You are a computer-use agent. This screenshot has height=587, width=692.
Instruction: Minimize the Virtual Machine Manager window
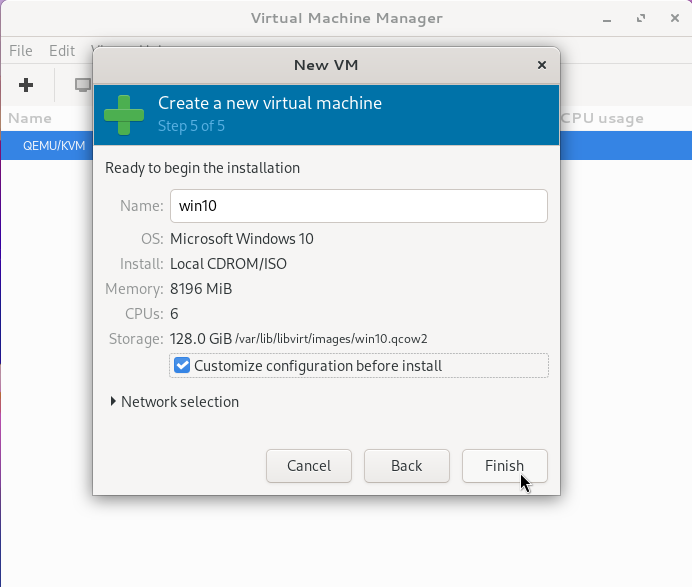click(x=607, y=19)
